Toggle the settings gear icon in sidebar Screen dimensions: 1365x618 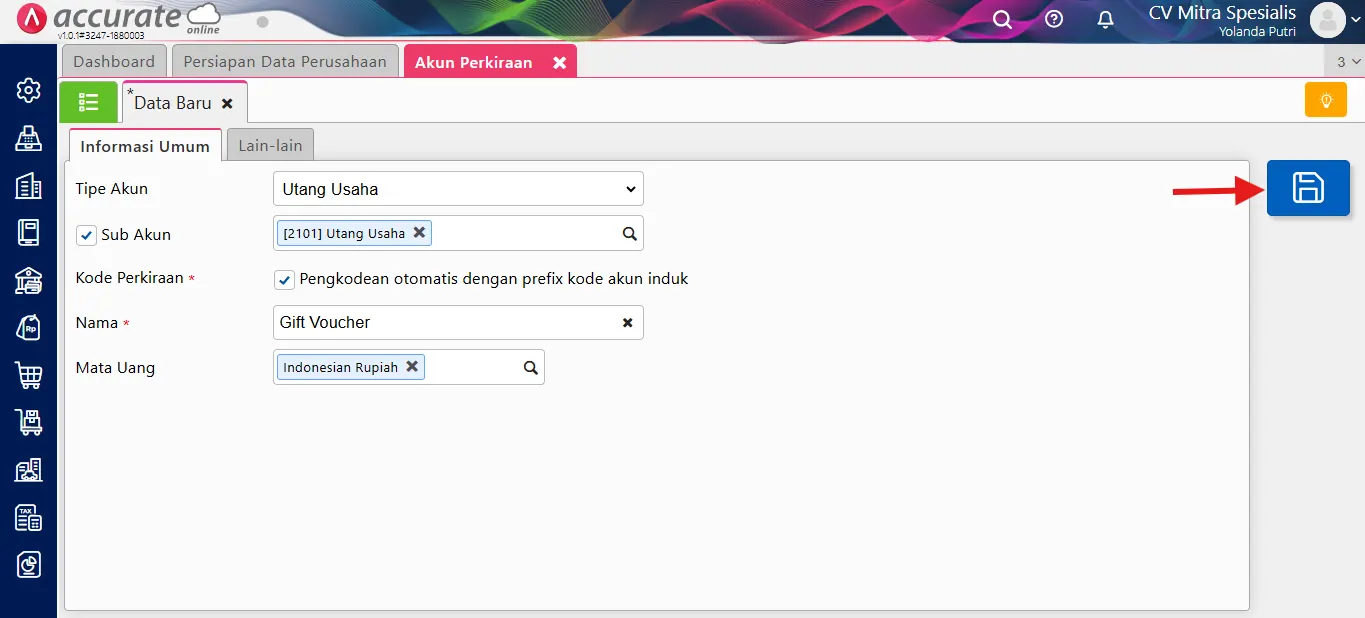tap(27, 90)
